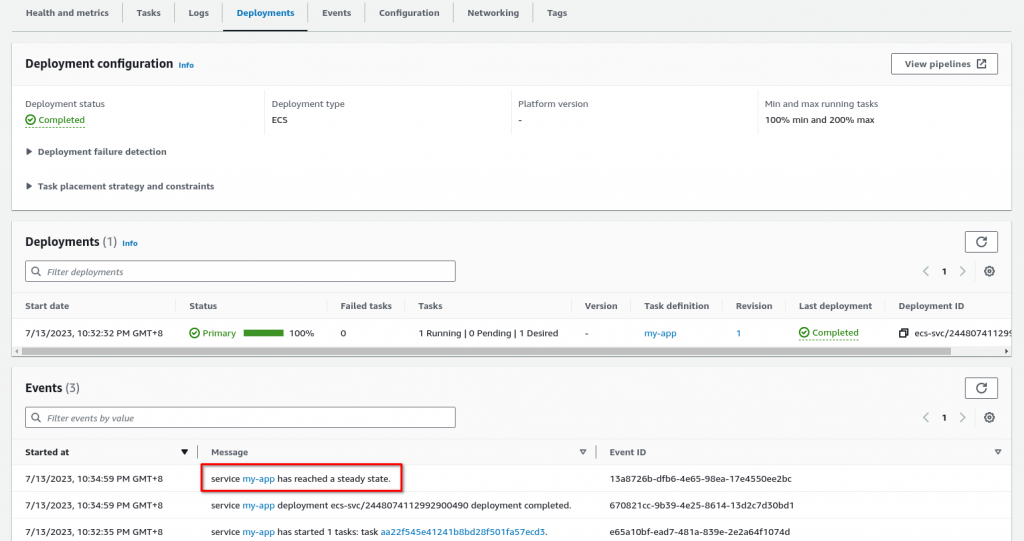
Task: Refresh the Events list
Action: tap(981, 388)
